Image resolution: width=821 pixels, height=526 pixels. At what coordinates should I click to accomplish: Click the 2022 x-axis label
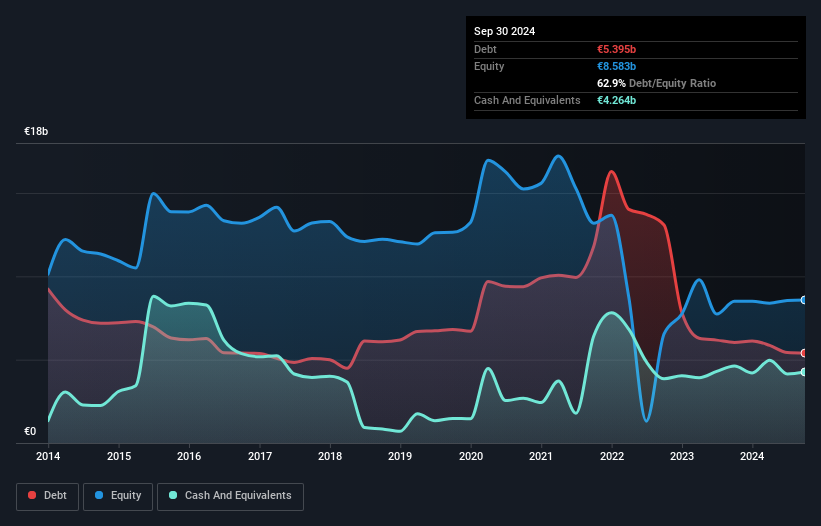pos(612,456)
